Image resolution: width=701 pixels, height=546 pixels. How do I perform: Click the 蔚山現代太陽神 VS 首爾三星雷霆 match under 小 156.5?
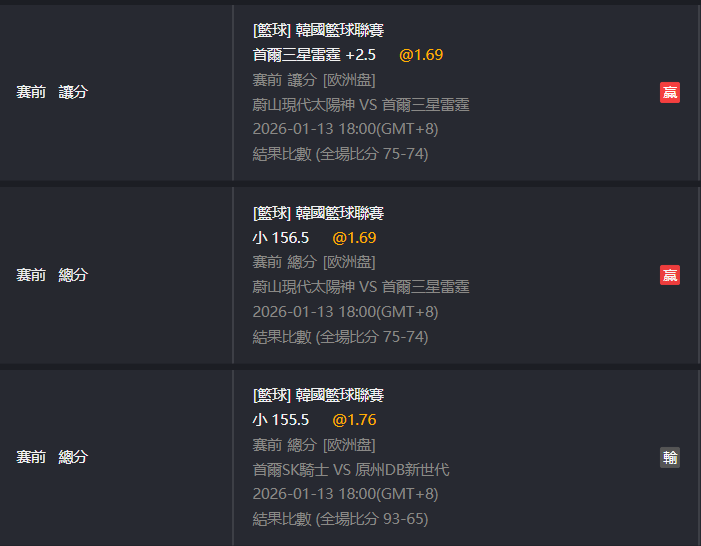(361, 287)
